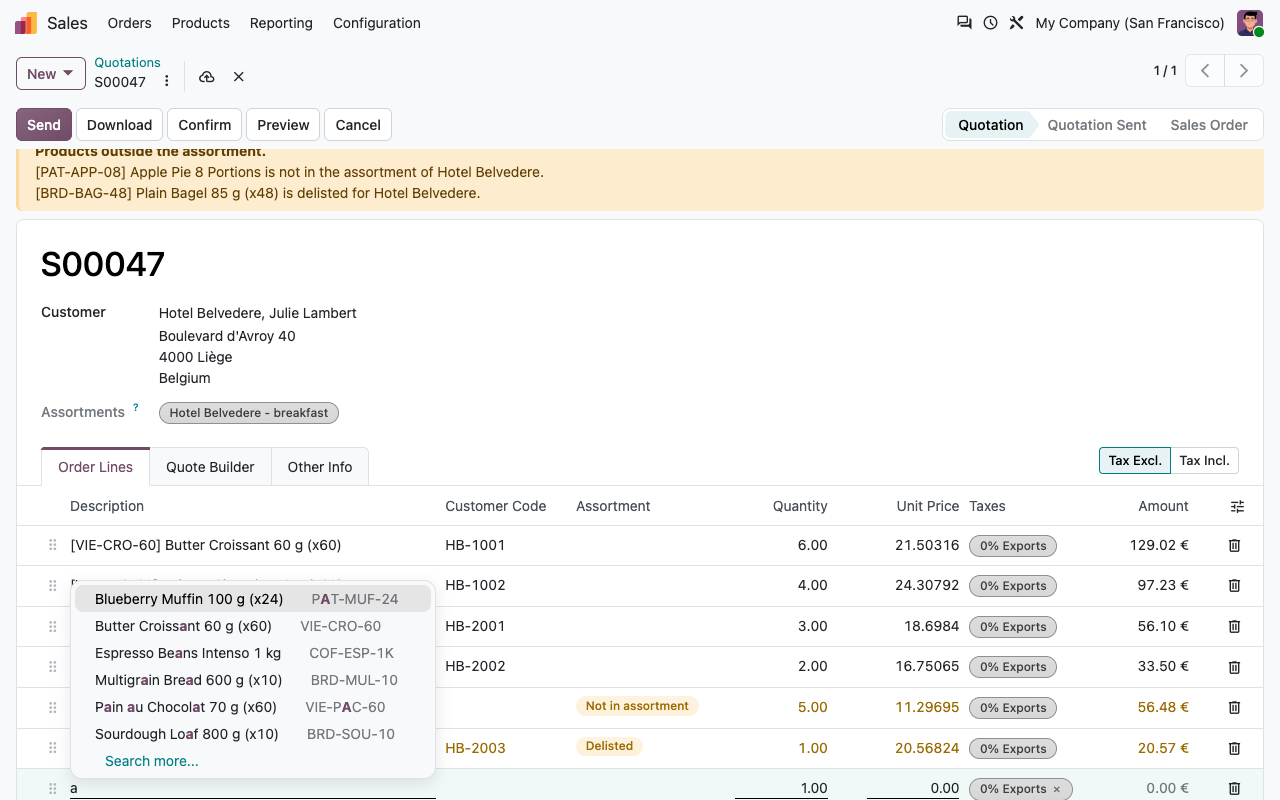1280x800 pixels.
Task: Switch to Tax Incl. display
Action: (x=1204, y=460)
